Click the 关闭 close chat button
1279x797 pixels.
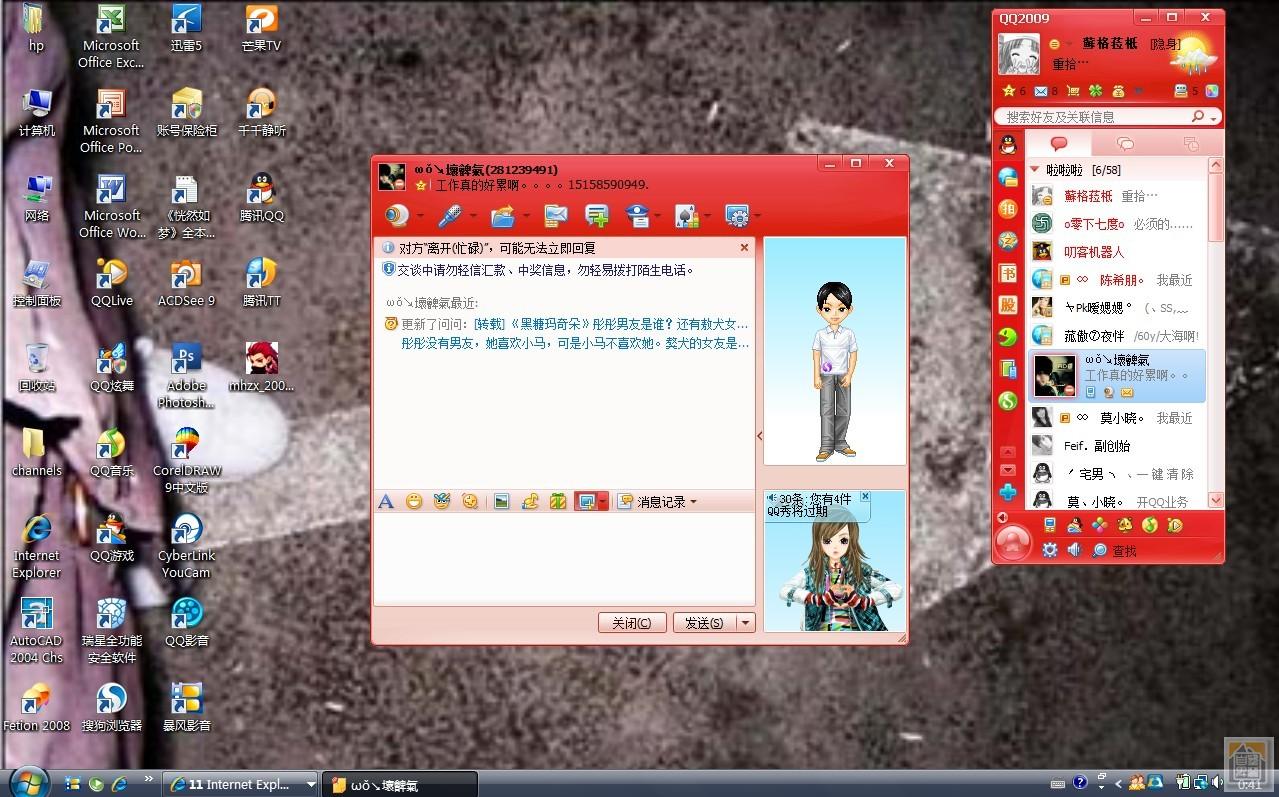631,623
